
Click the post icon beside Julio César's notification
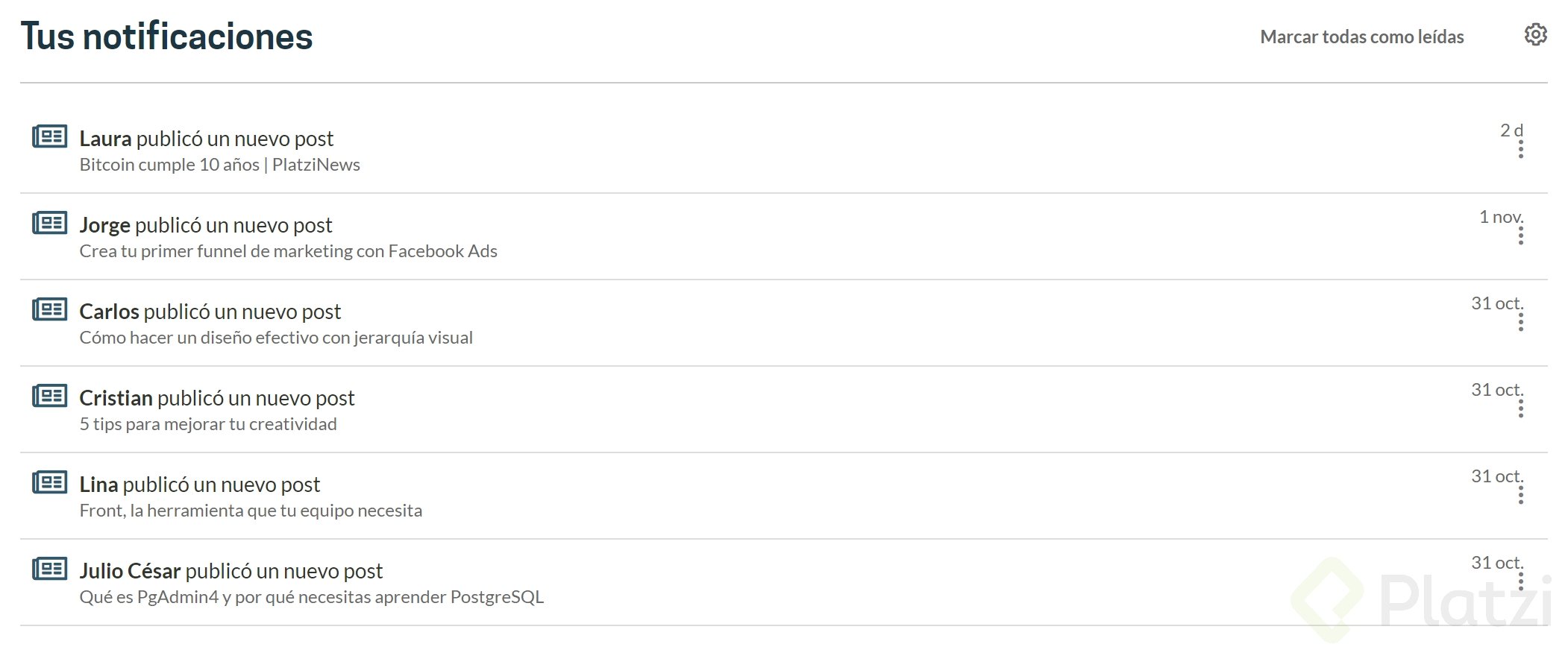pyautogui.click(x=50, y=569)
